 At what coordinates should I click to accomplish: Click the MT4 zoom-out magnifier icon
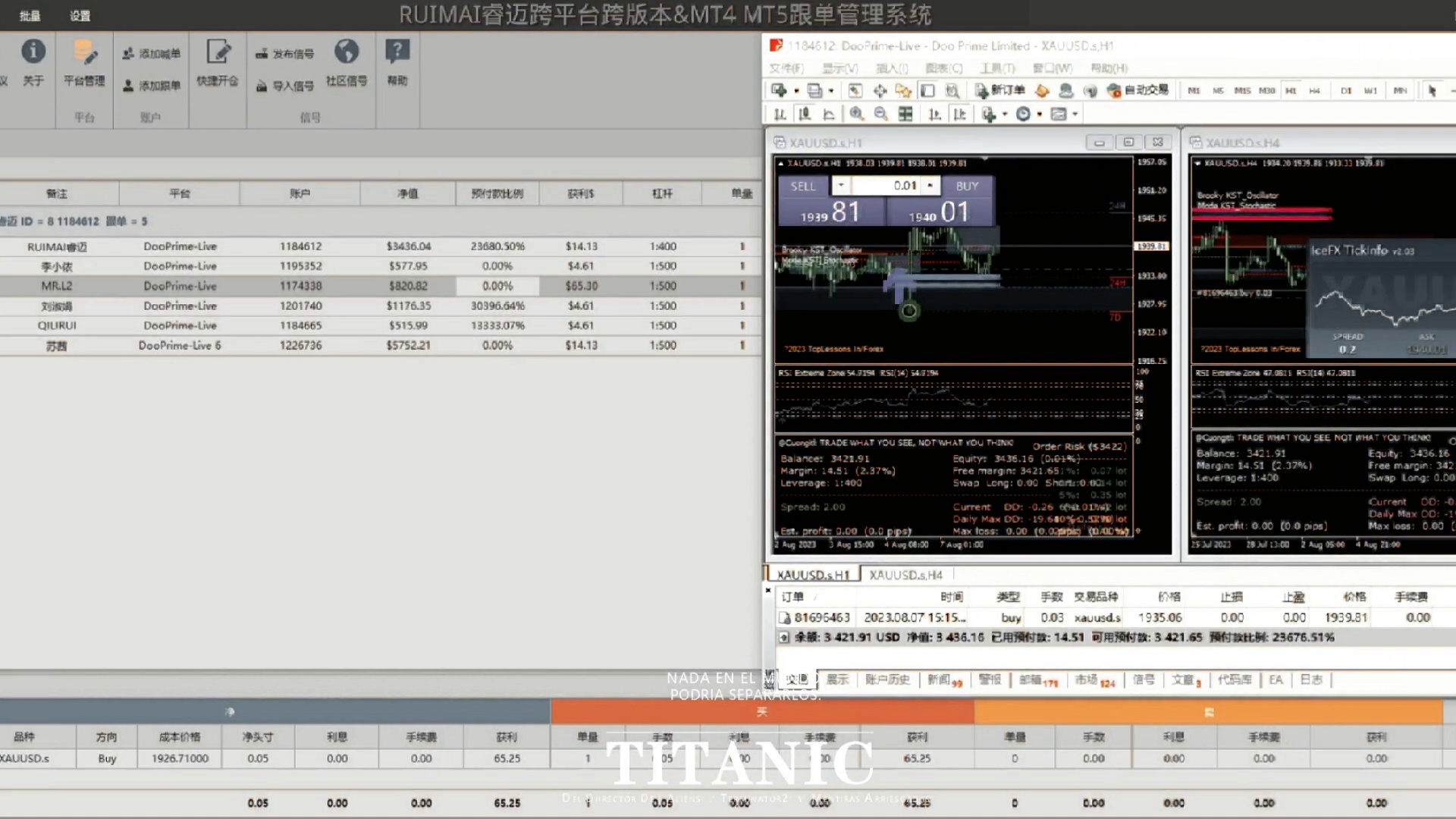(x=880, y=114)
